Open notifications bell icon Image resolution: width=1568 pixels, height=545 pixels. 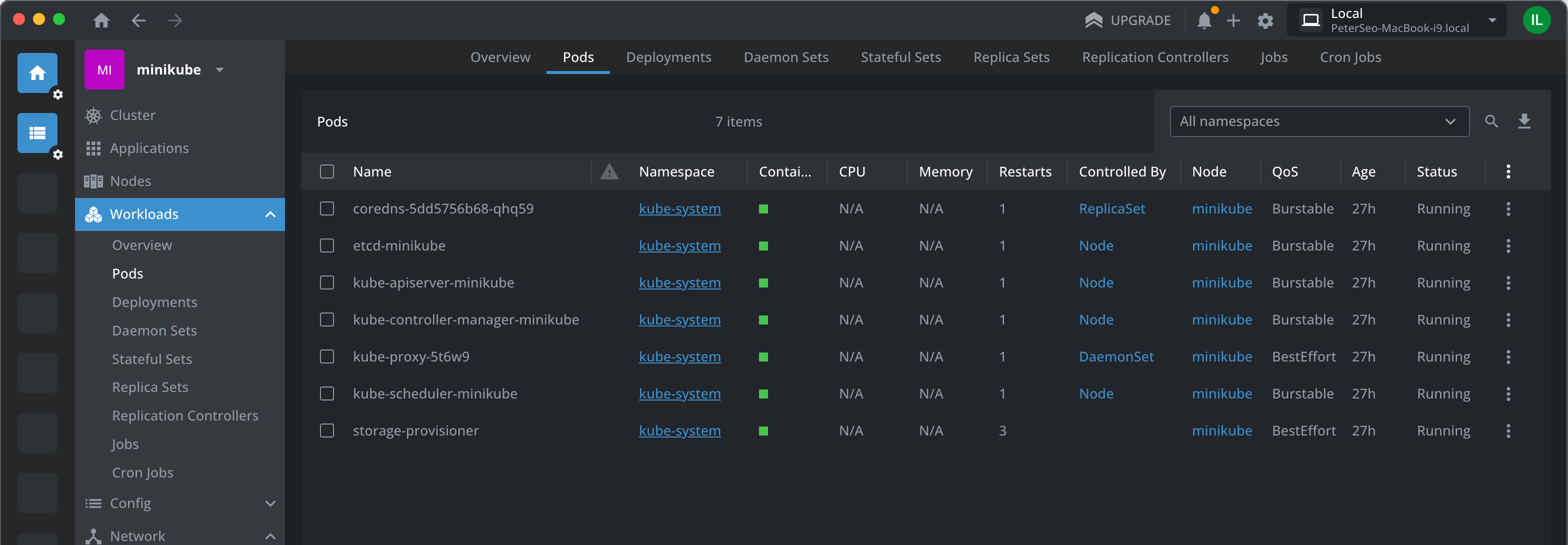pos(1204,20)
